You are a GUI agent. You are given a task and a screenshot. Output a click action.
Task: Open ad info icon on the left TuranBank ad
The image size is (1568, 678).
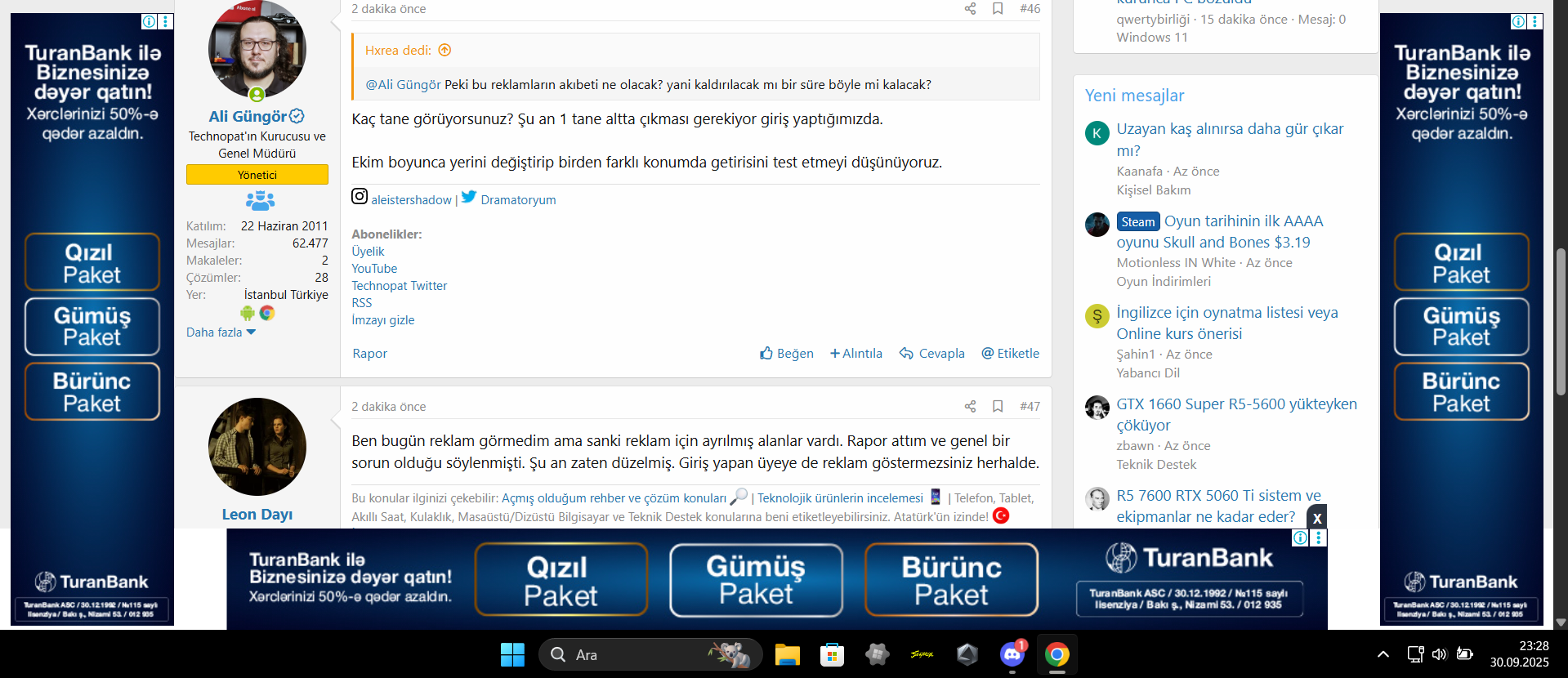pos(150,21)
